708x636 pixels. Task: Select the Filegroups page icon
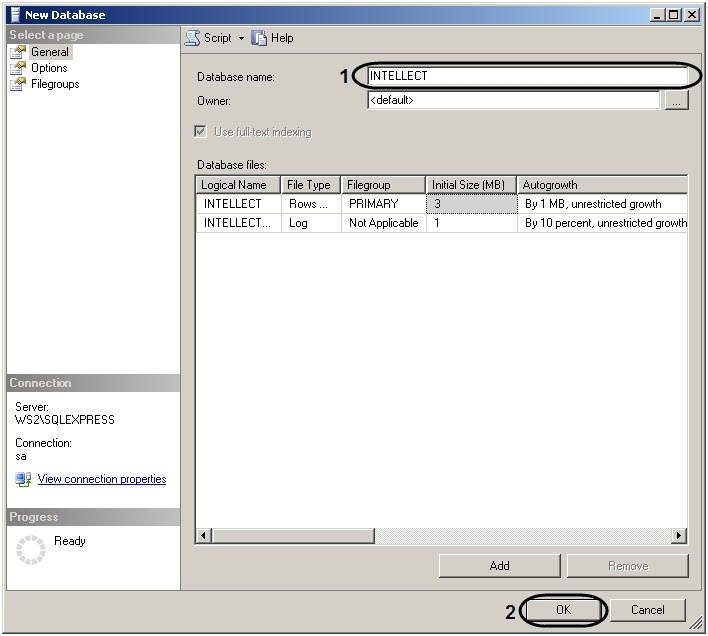pos(18,84)
